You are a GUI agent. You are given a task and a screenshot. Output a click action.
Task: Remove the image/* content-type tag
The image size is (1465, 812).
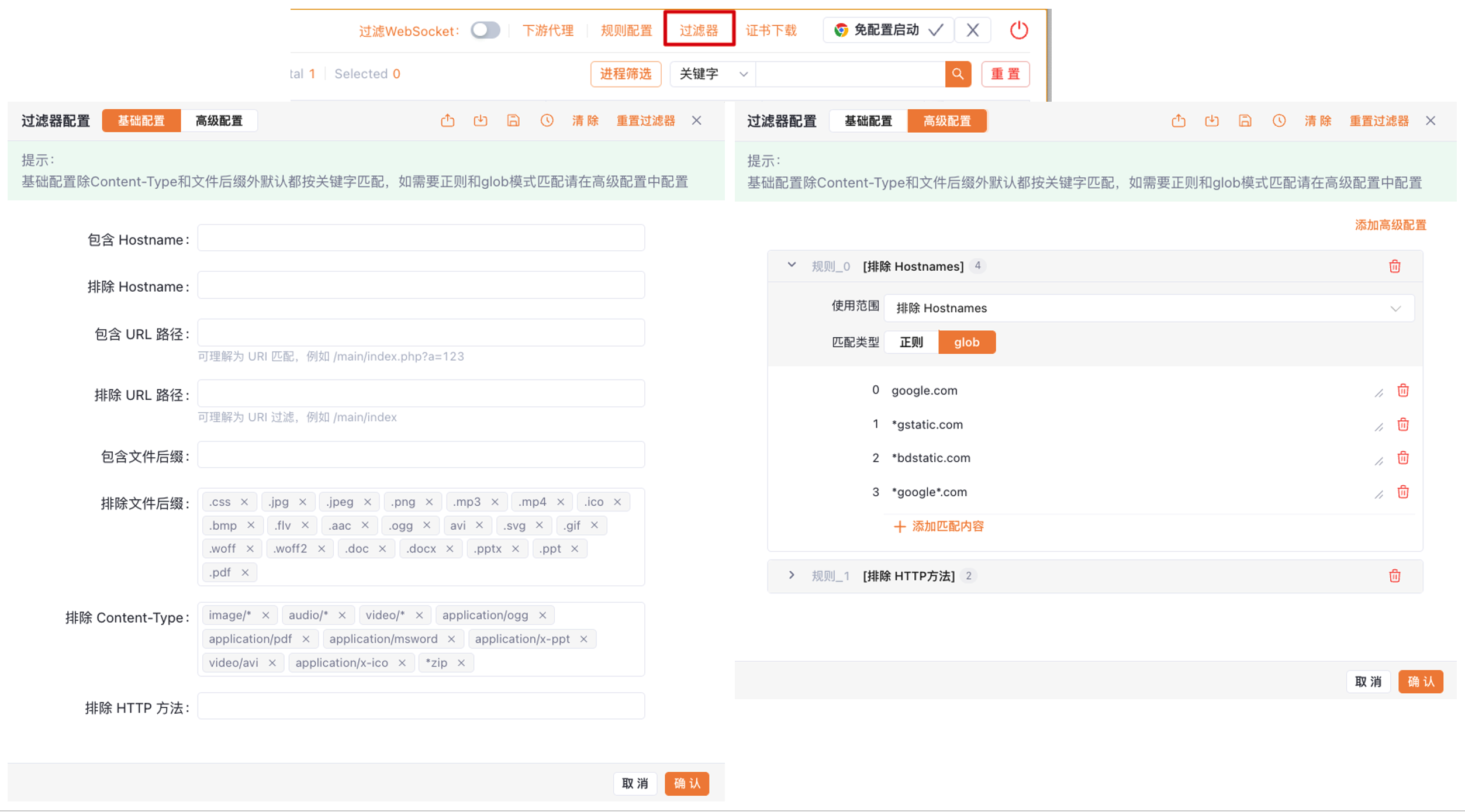click(x=265, y=615)
